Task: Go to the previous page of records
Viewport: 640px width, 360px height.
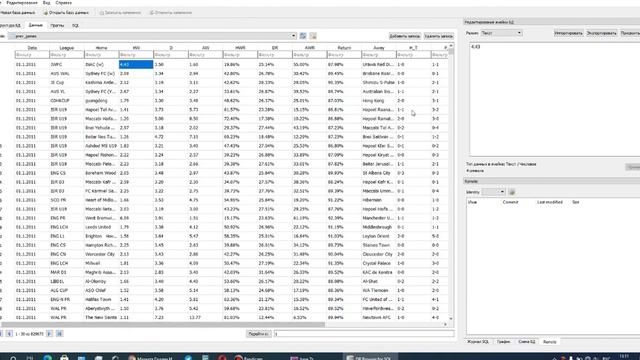Action: [9, 334]
